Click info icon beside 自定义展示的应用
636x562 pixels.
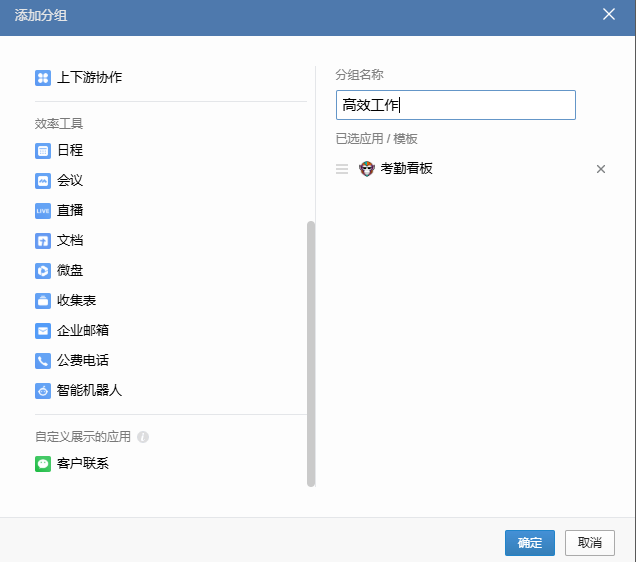[143, 437]
